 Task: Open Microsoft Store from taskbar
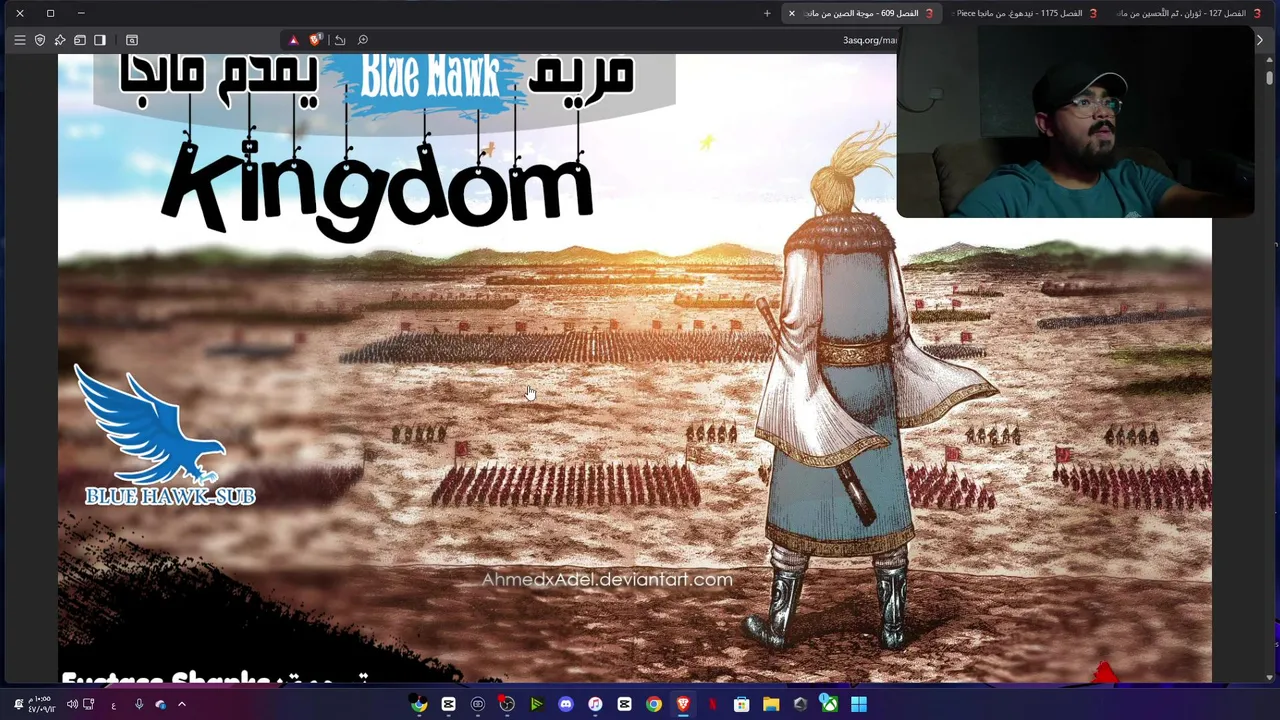coord(742,704)
